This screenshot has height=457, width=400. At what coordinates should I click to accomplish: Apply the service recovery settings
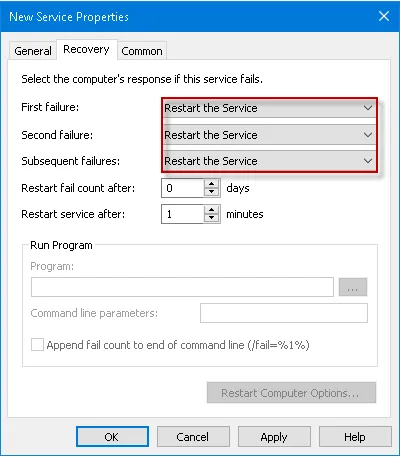pos(274,437)
